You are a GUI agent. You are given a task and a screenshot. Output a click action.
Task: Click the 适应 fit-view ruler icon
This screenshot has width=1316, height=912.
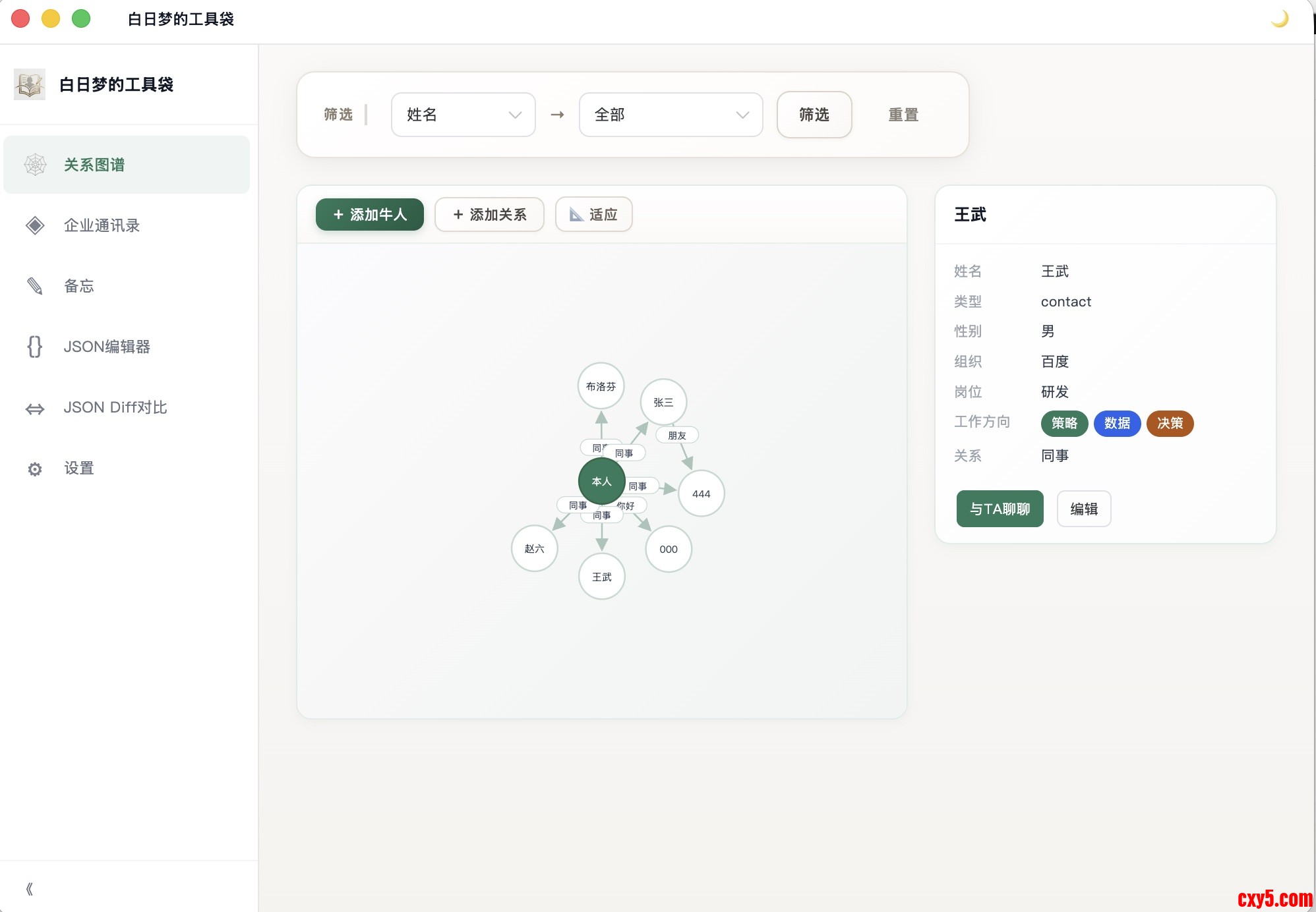[576, 215]
